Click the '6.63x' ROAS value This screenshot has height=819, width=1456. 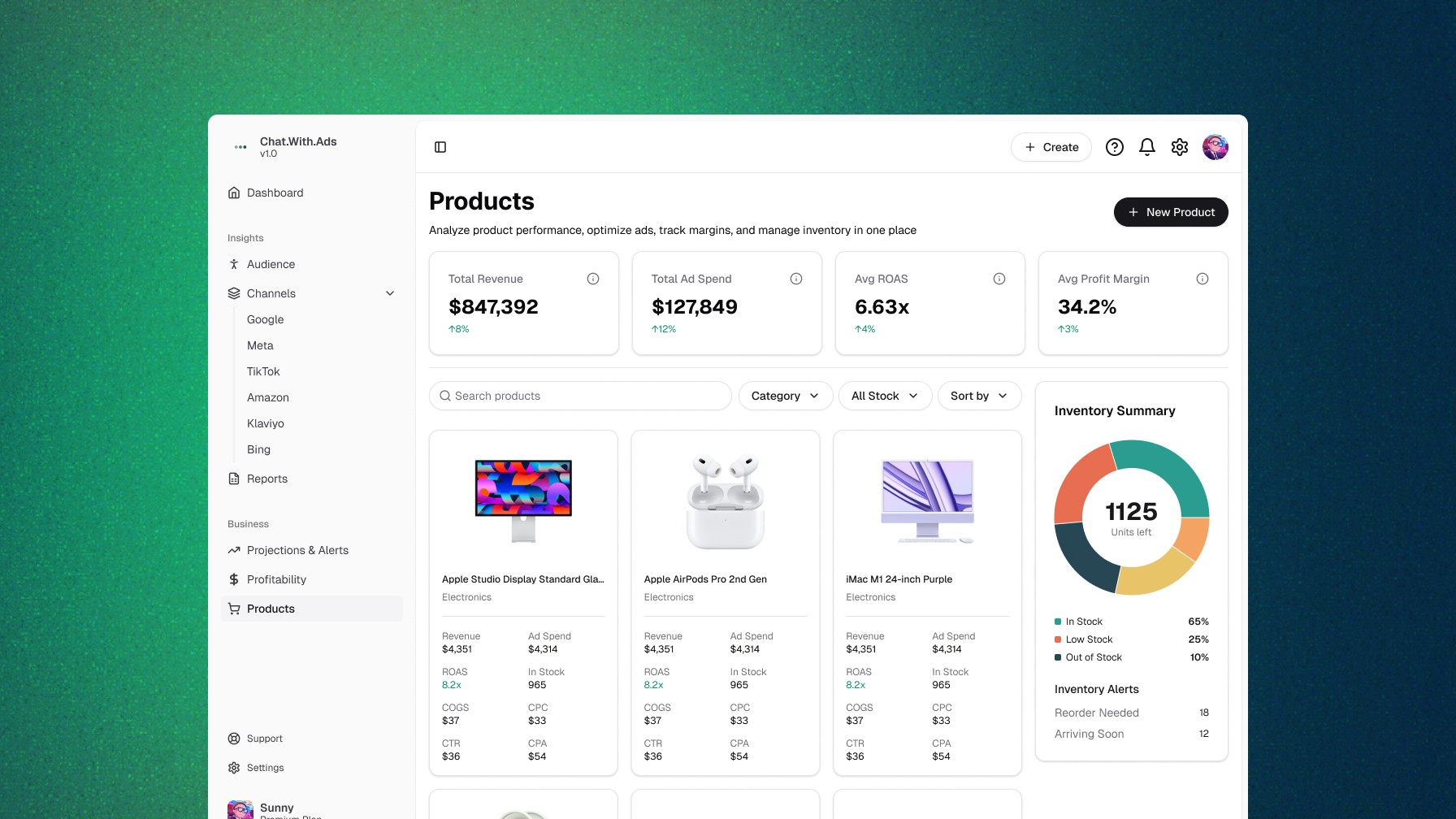point(882,307)
